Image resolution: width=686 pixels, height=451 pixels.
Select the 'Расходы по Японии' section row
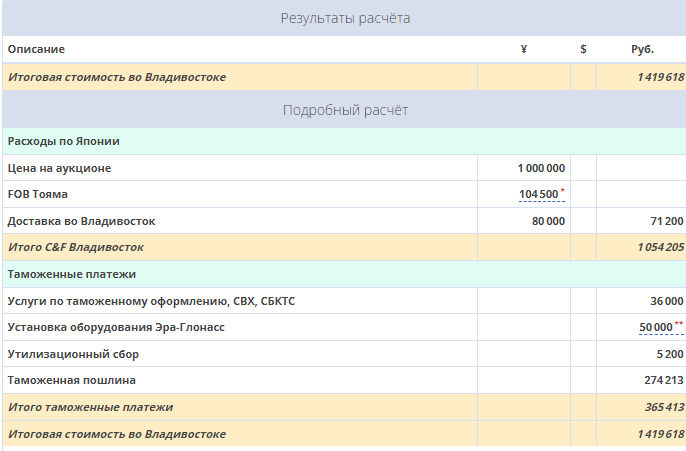pyautogui.click(x=344, y=141)
